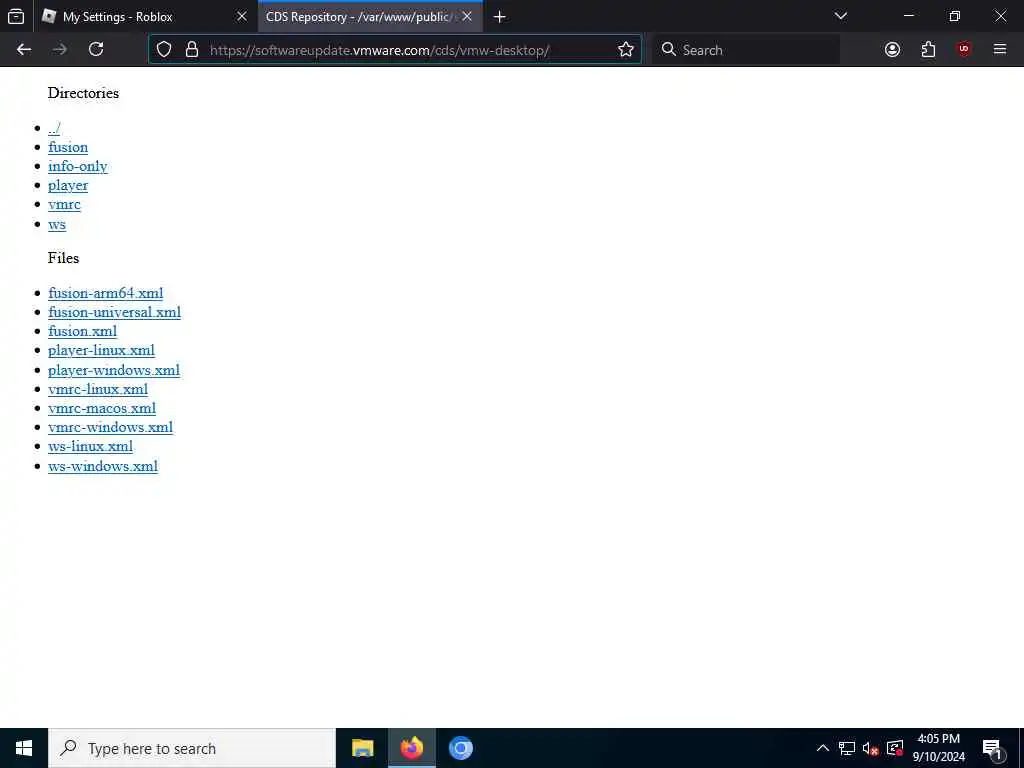Open the Windows Start menu
Image resolution: width=1024 pixels, height=768 pixels.
pyautogui.click(x=24, y=748)
